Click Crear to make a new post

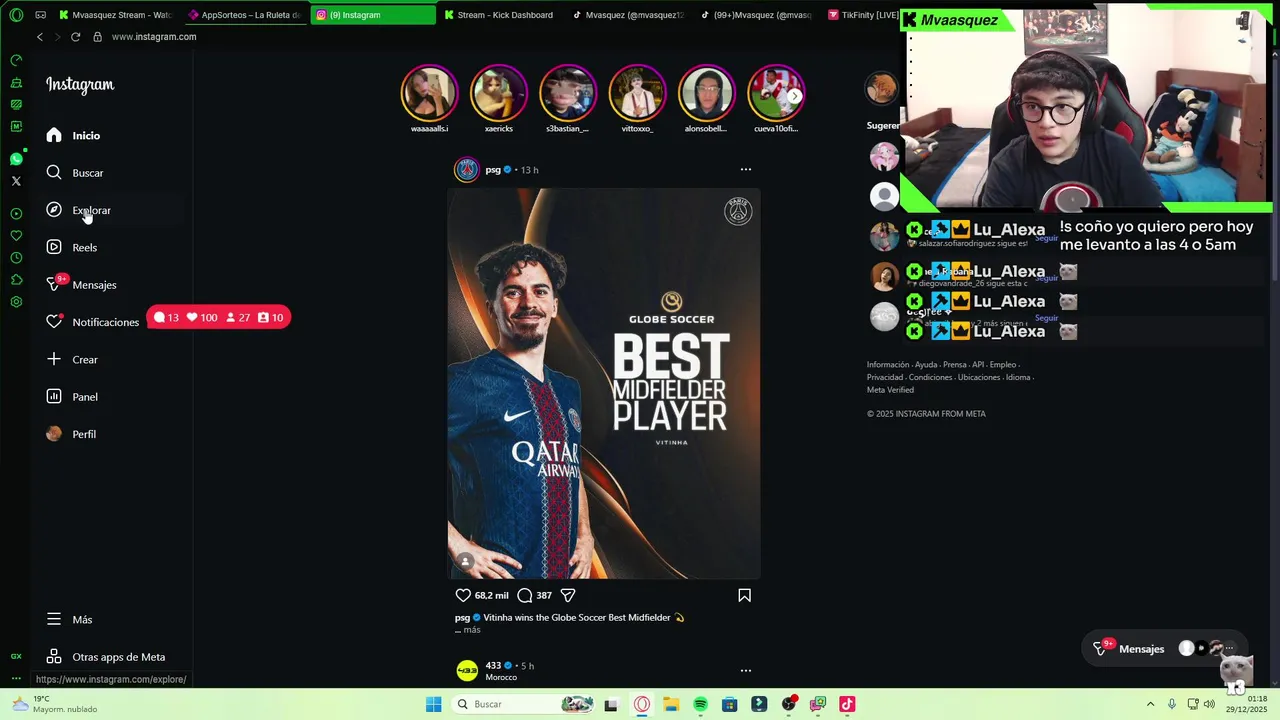[71, 359]
